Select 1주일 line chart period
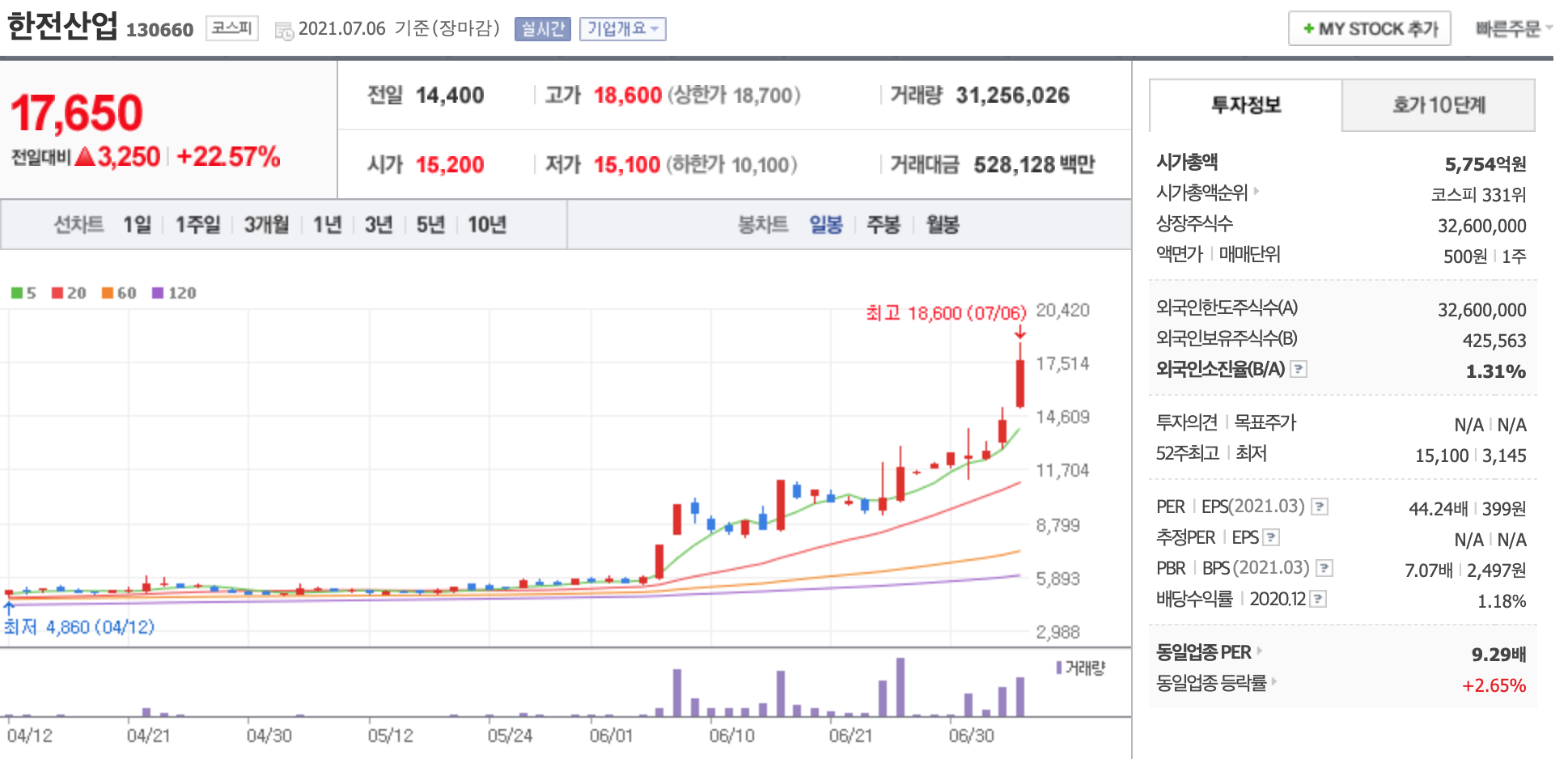 pyautogui.click(x=197, y=225)
